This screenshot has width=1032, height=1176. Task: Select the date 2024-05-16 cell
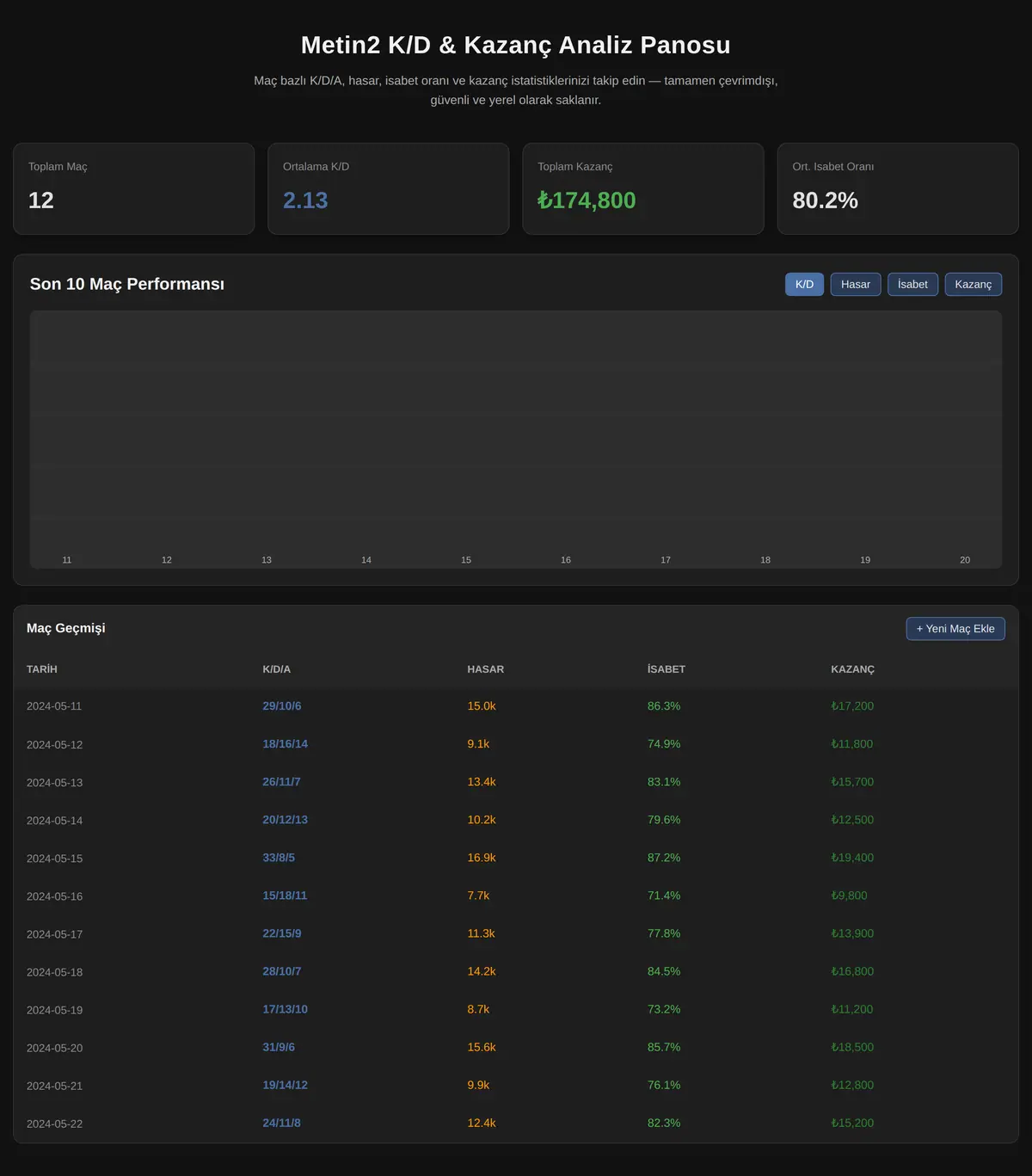(54, 896)
